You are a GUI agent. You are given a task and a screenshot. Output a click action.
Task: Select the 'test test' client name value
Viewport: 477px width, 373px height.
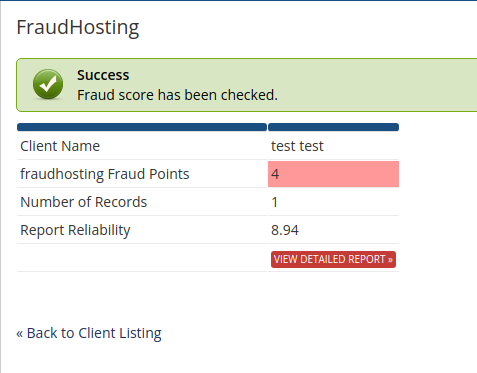point(297,146)
